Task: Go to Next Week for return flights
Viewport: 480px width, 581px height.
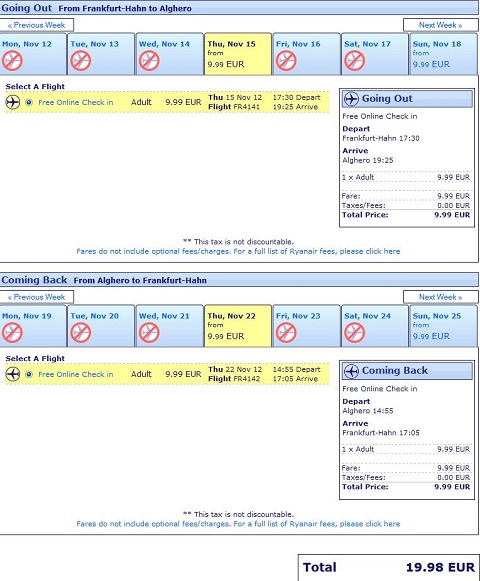Action: (x=440, y=297)
